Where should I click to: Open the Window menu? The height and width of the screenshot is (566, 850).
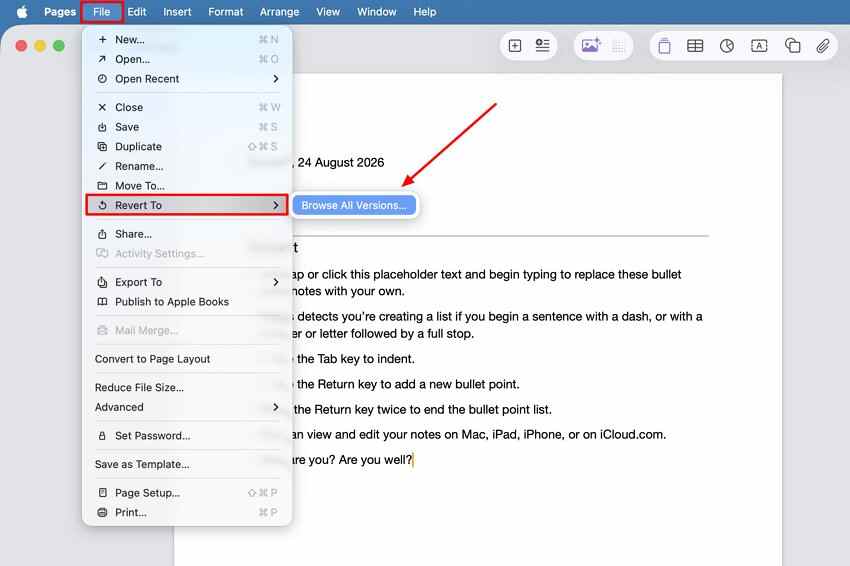(x=376, y=12)
